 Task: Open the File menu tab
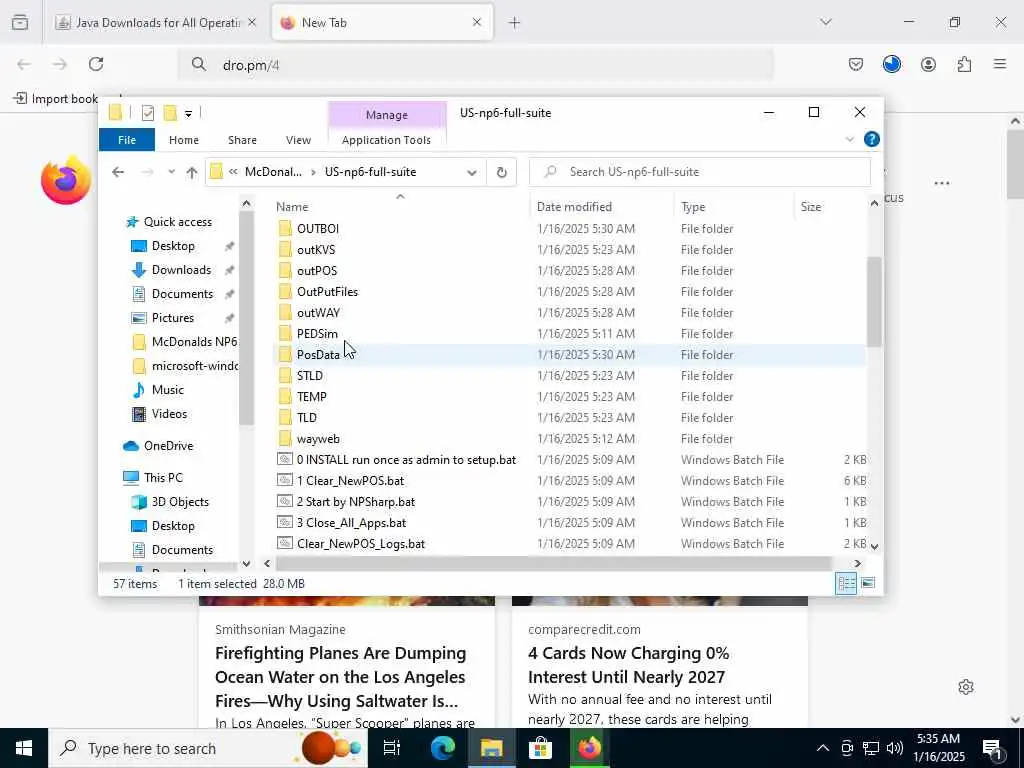pos(127,140)
